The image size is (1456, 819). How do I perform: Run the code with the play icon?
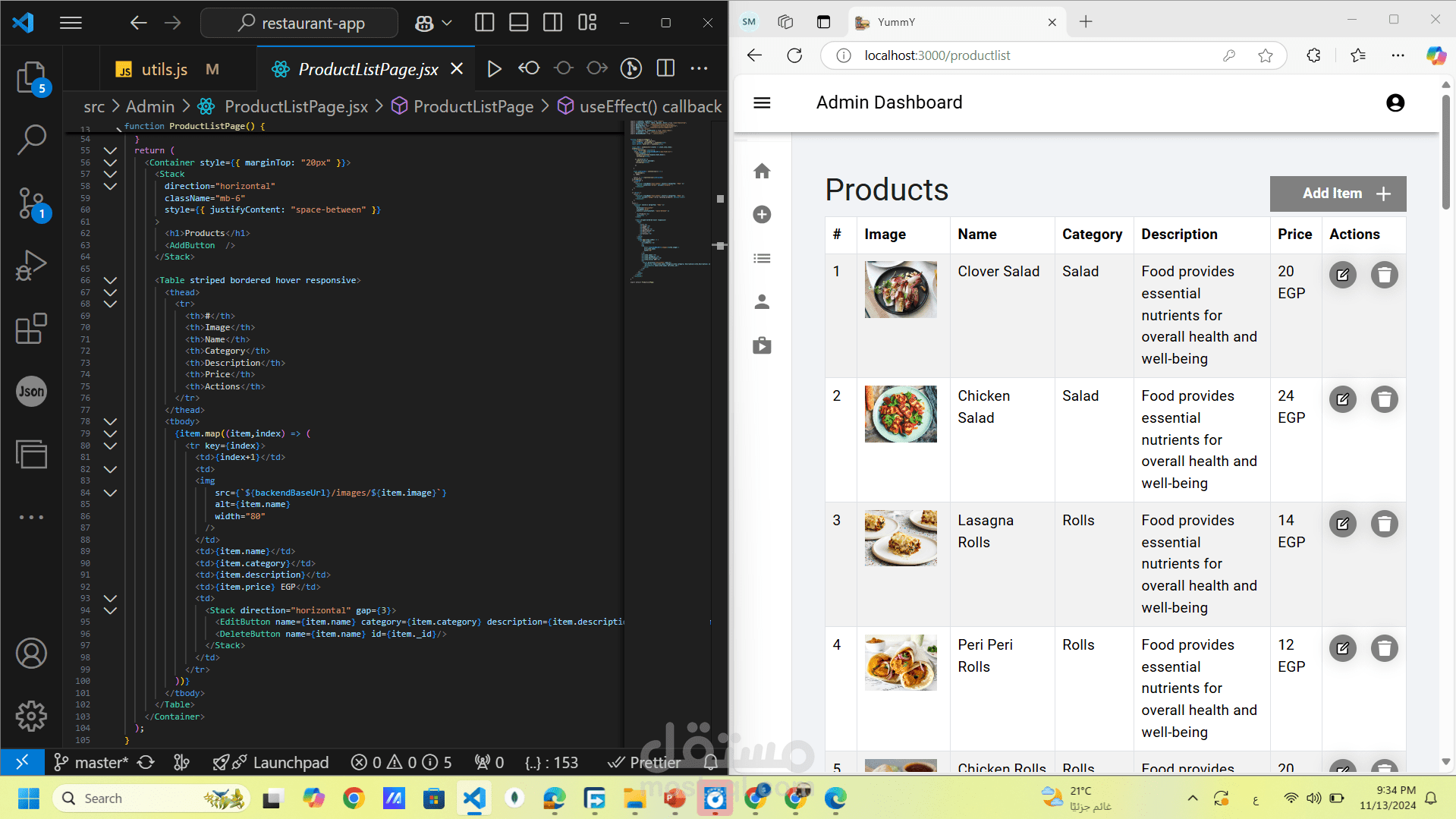(494, 69)
